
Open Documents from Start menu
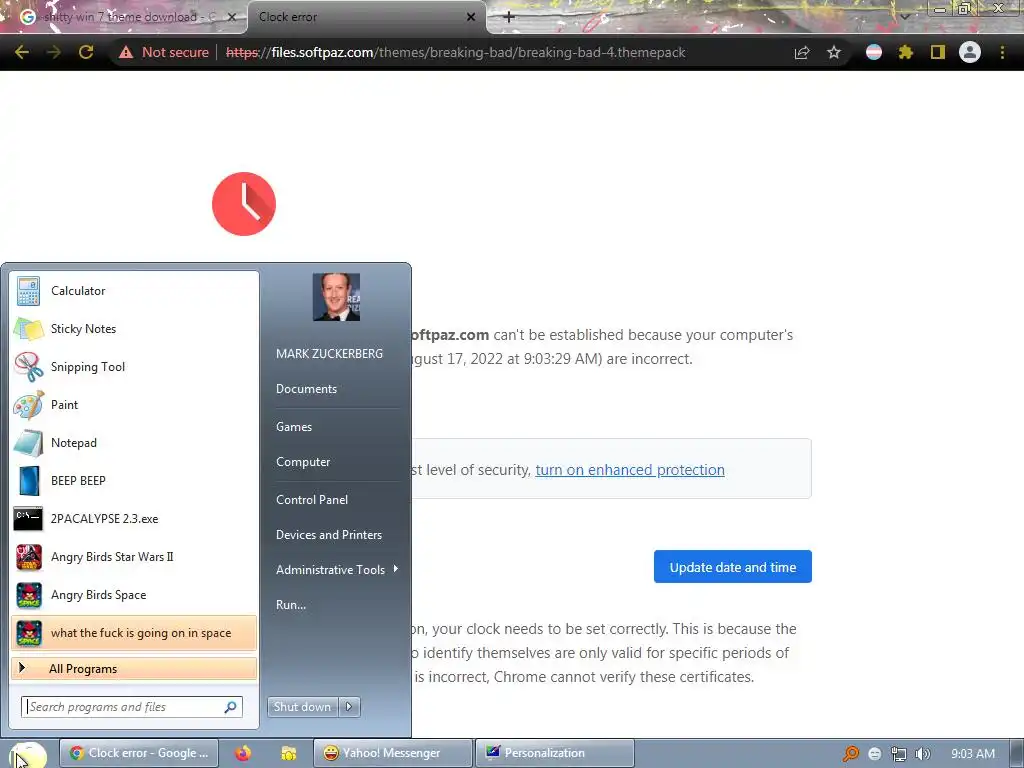(306, 389)
